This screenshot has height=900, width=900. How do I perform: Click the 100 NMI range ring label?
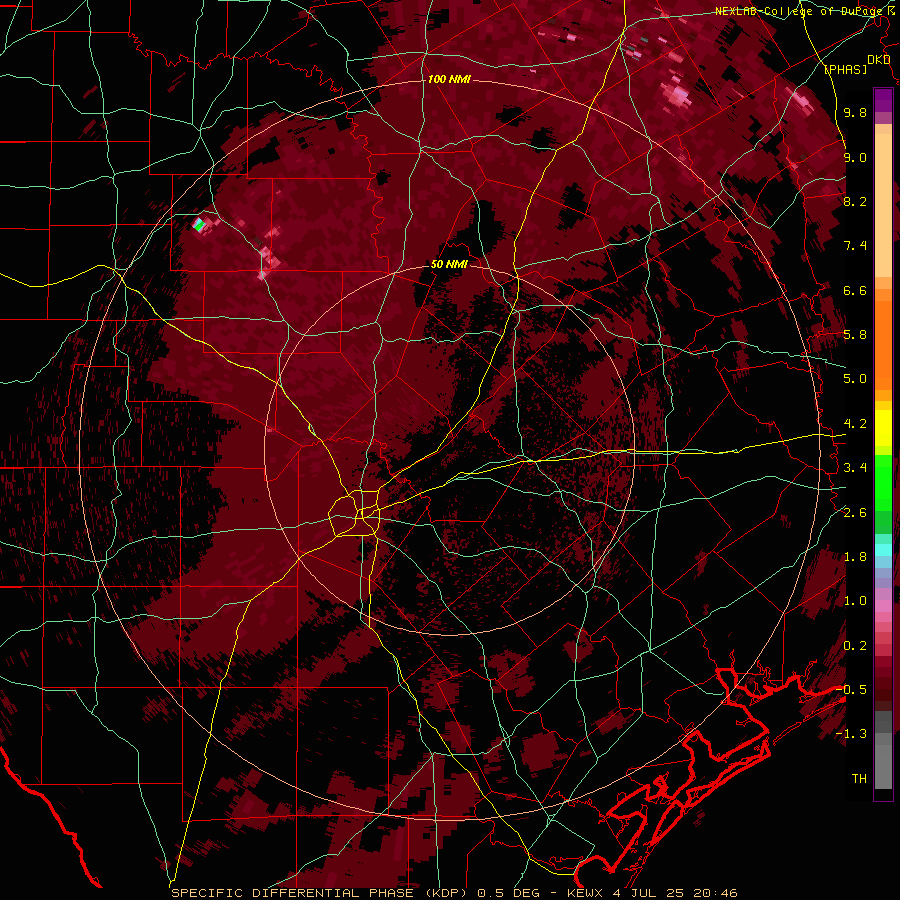(448, 79)
